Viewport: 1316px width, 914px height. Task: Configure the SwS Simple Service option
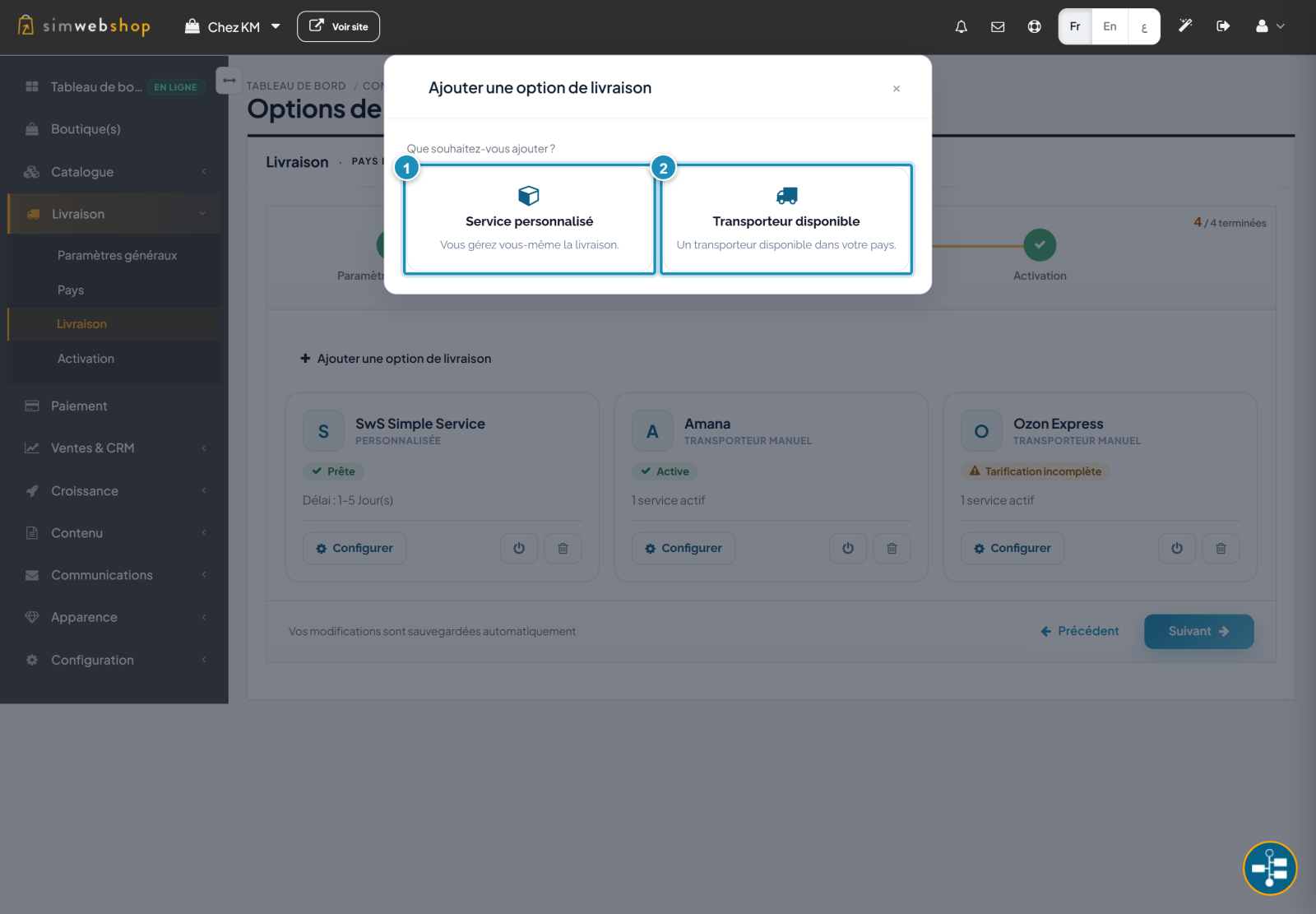pyautogui.click(x=354, y=548)
